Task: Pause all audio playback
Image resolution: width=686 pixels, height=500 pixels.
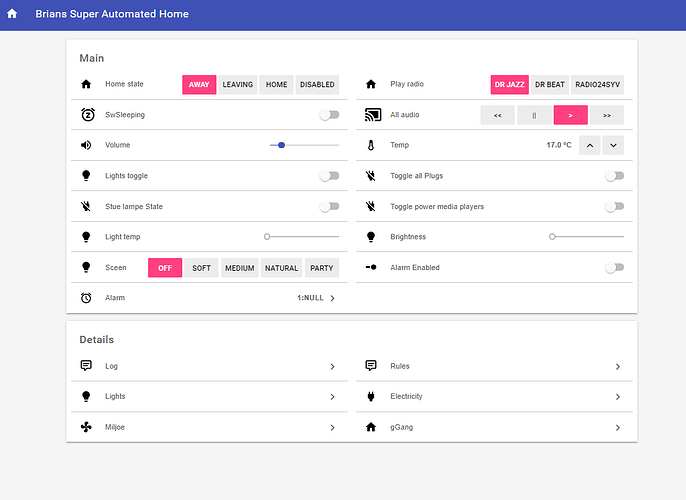Action: point(534,115)
